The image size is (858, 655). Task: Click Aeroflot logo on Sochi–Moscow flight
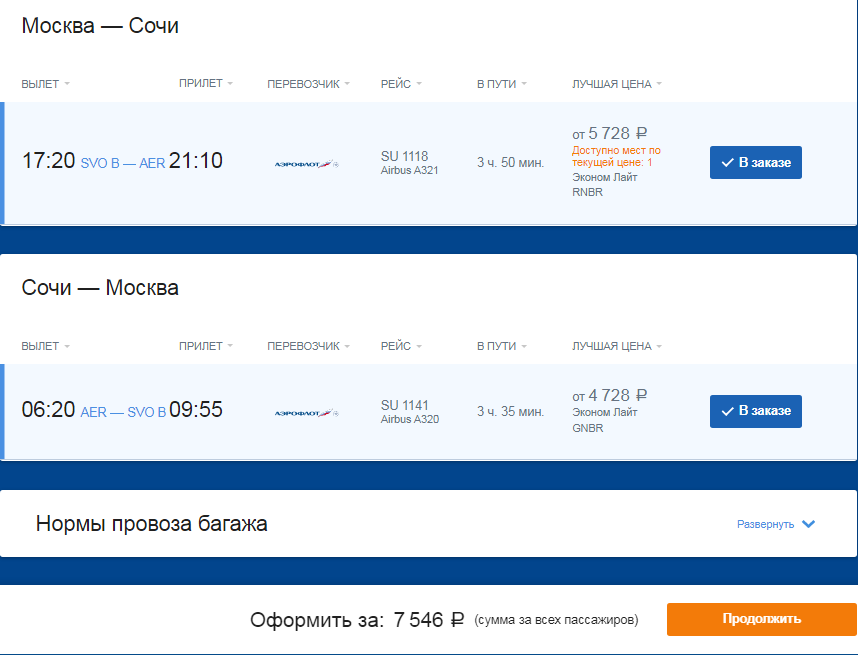tap(306, 412)
